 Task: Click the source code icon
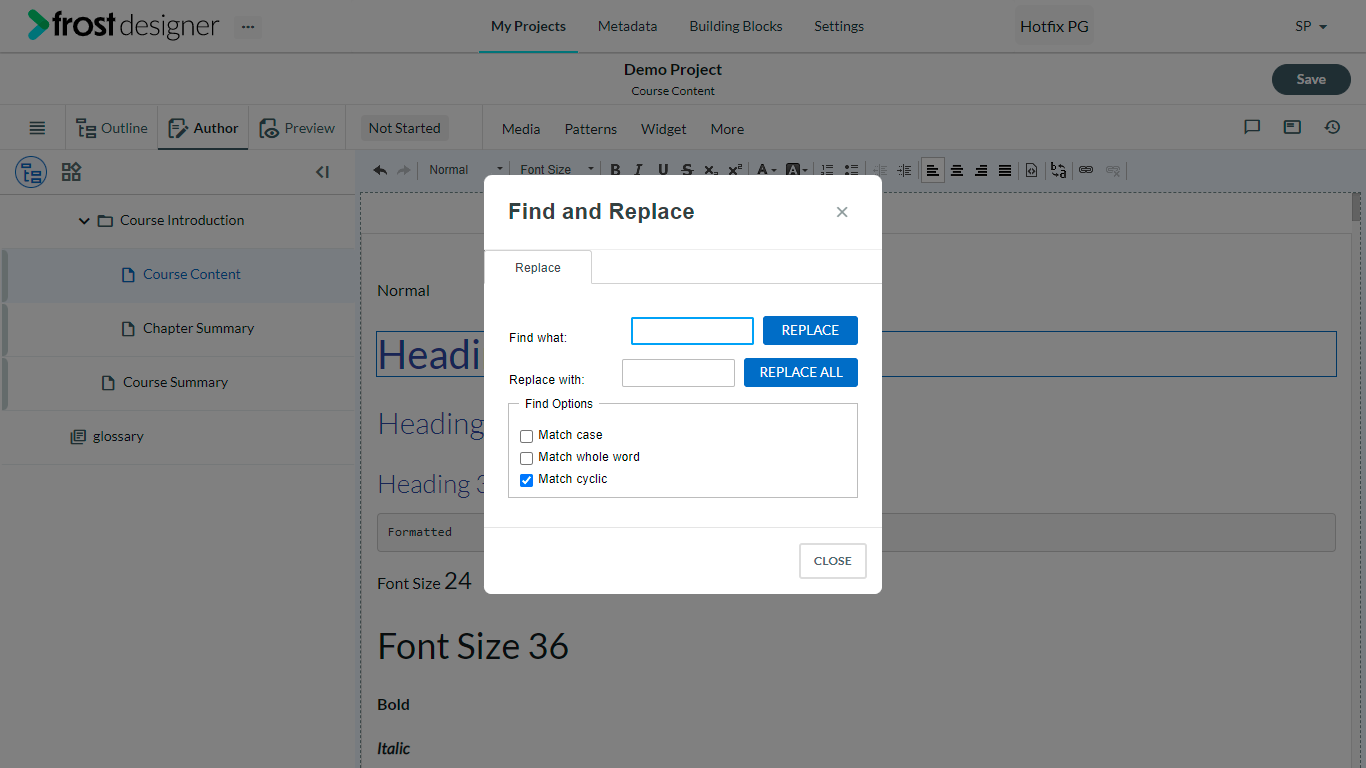[1032, 170]
